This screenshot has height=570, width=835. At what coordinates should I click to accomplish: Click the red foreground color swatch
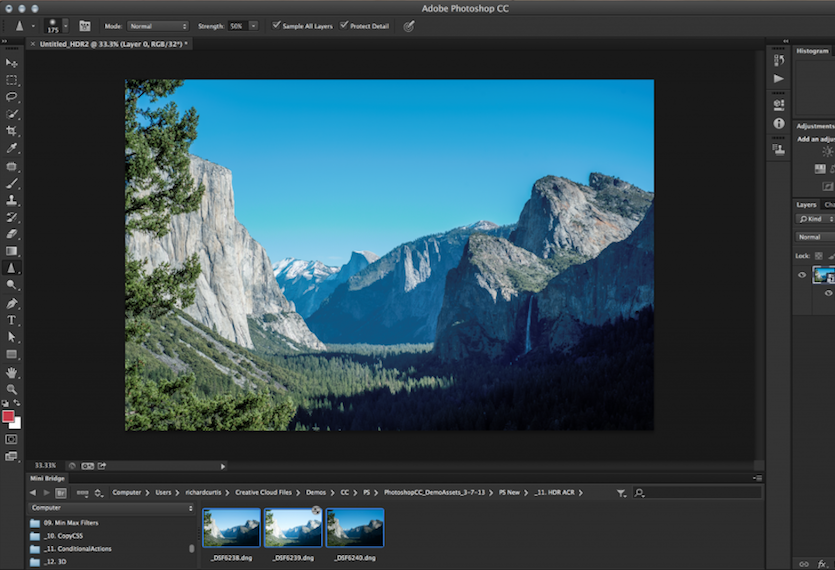[x=8, y=417]
